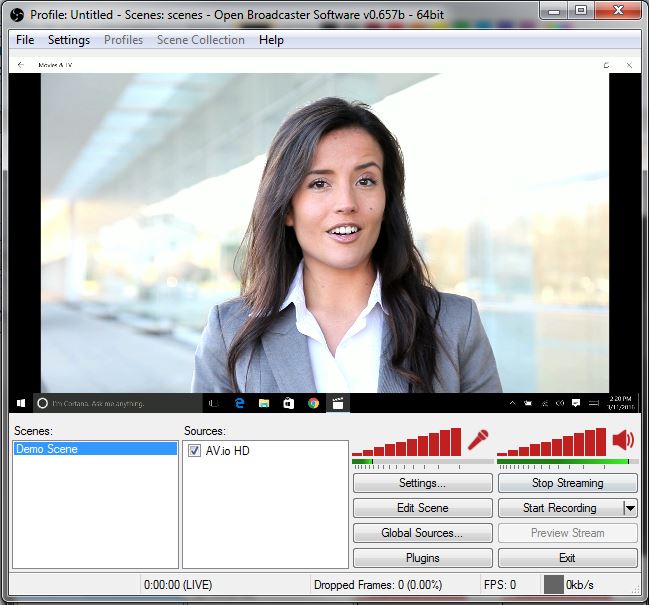Click the gray bitrate indicator square in status bar
Viewport: 649px width, 605px height.
tap(554, 584)
